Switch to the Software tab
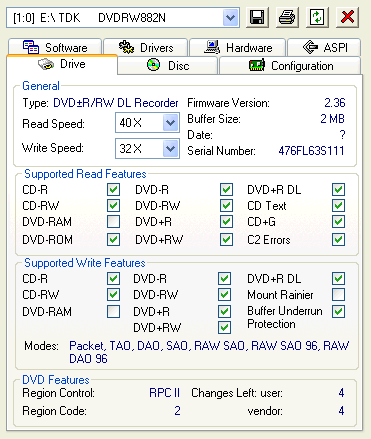 point(55,47)
